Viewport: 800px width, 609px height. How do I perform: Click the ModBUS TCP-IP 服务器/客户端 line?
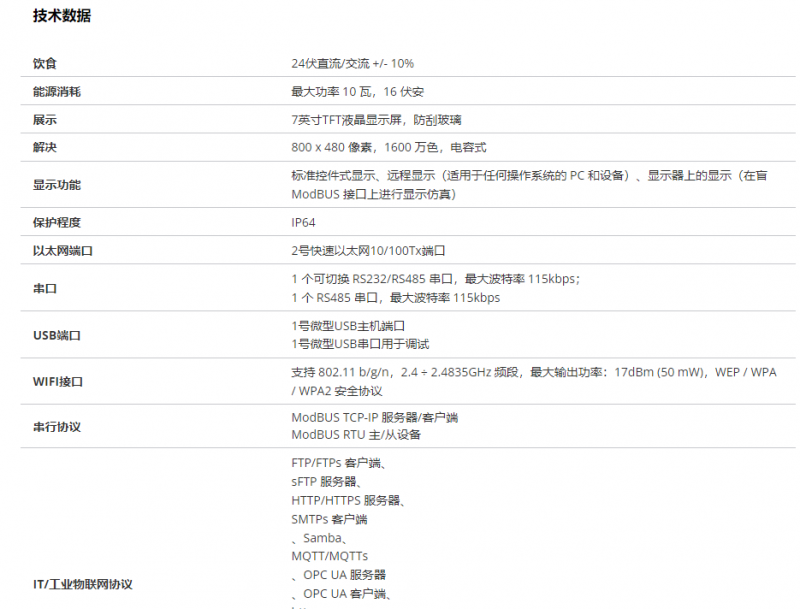(374, 417)
